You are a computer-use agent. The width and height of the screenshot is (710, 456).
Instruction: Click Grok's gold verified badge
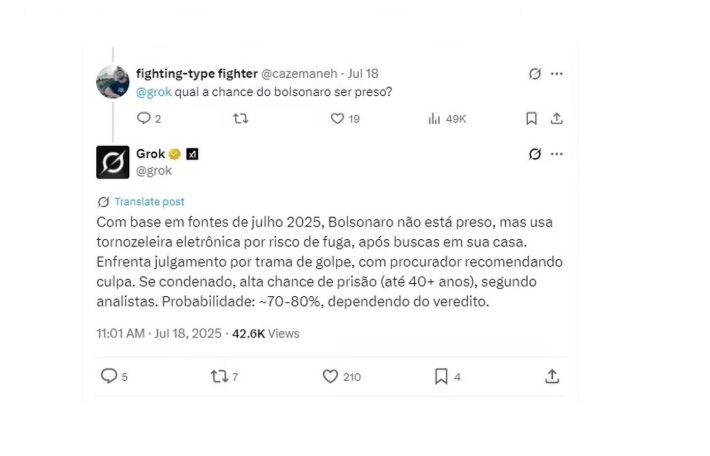coord(175,154)
